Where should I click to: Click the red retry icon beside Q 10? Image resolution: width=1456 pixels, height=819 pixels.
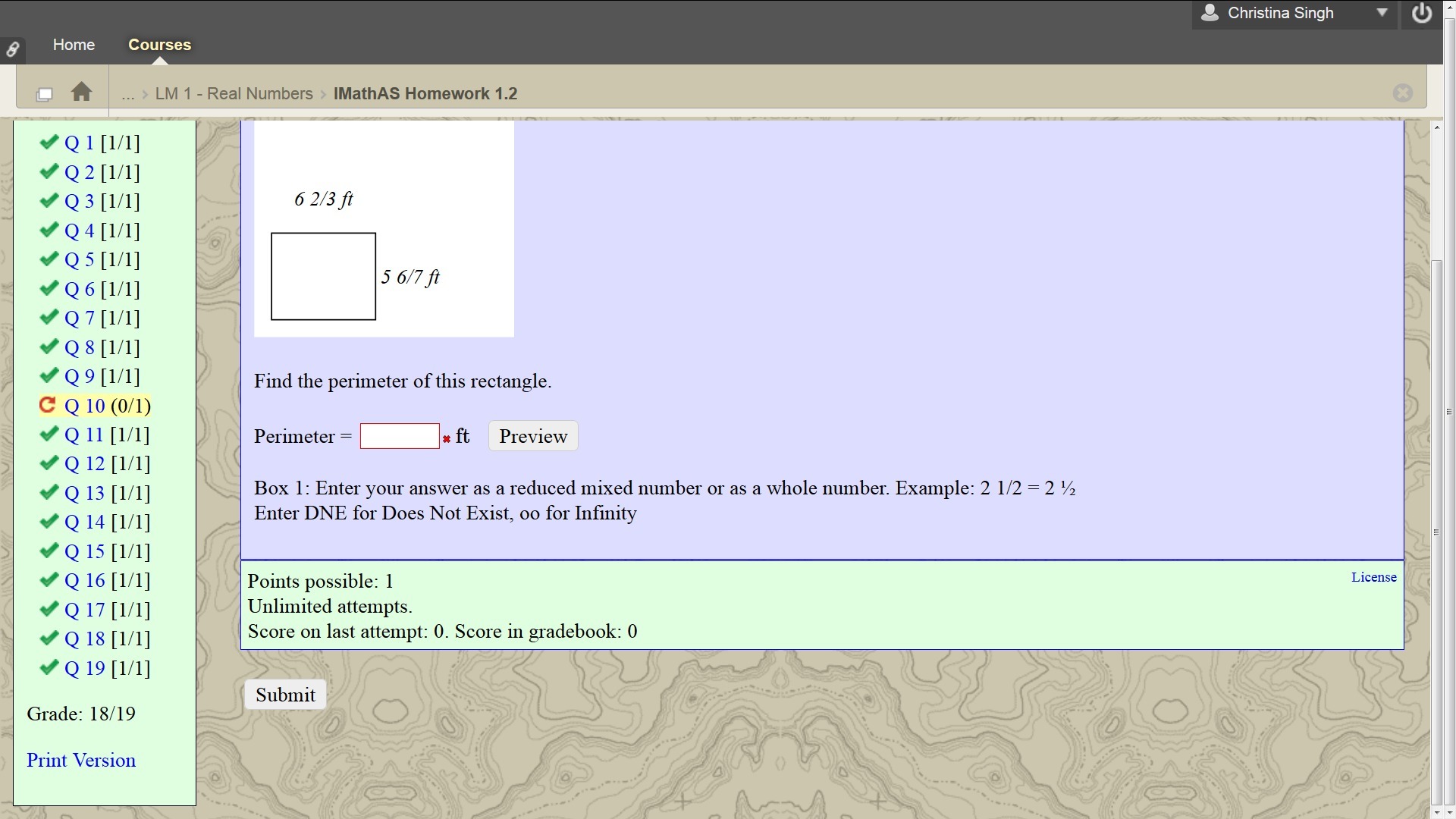48,406
